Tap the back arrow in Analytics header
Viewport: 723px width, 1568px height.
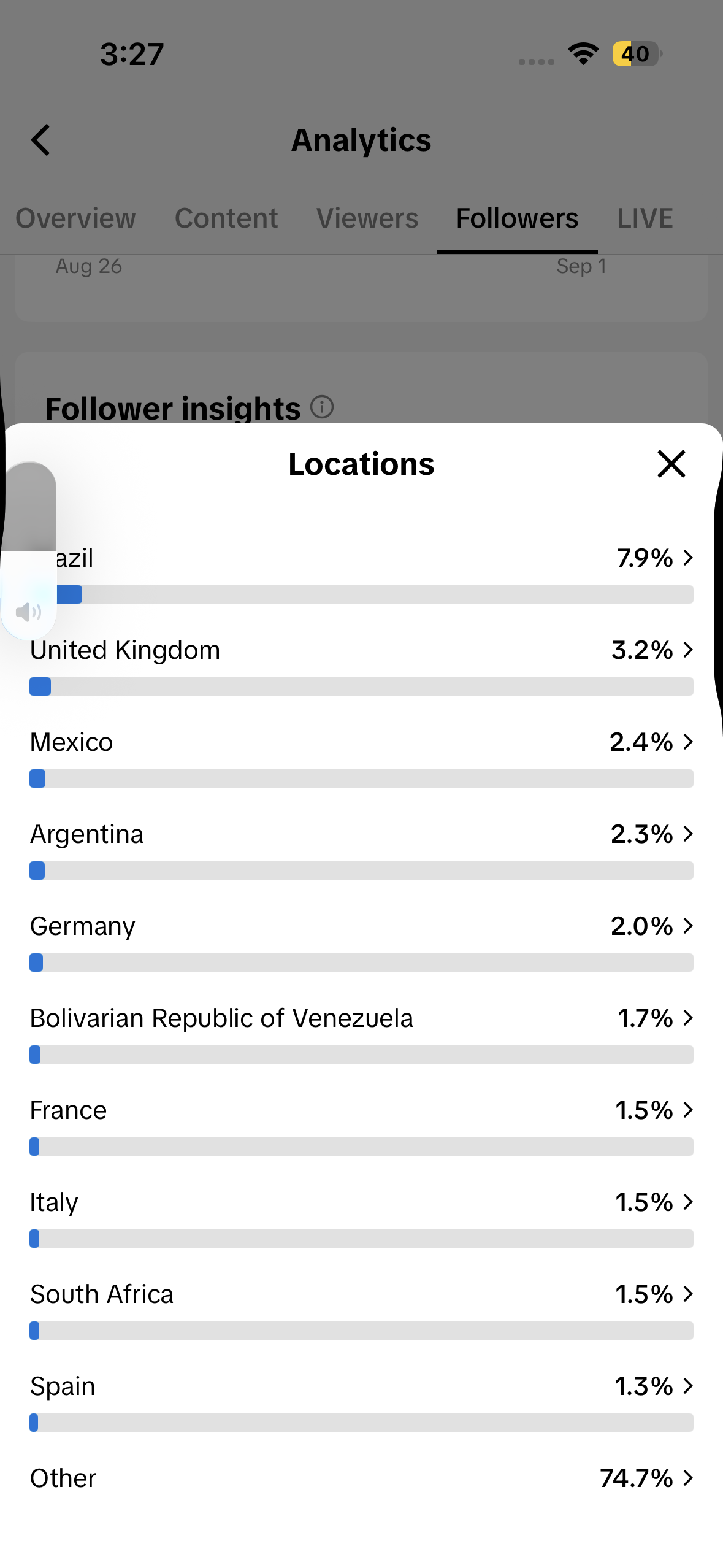(40, 140)
